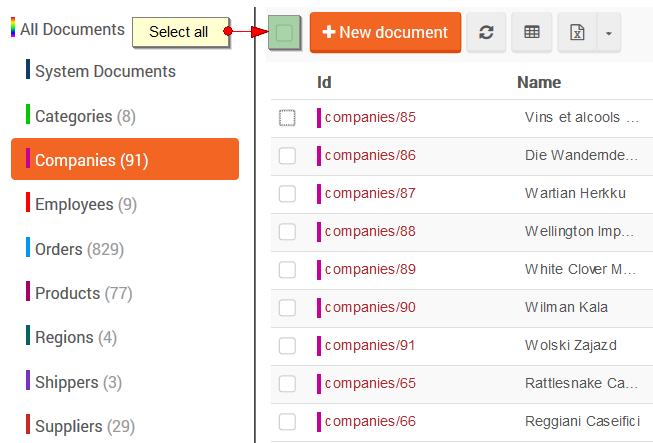The height and width of the screenshot is (443, 653).
Task: Click the Name column header
Action: (539, 82)
